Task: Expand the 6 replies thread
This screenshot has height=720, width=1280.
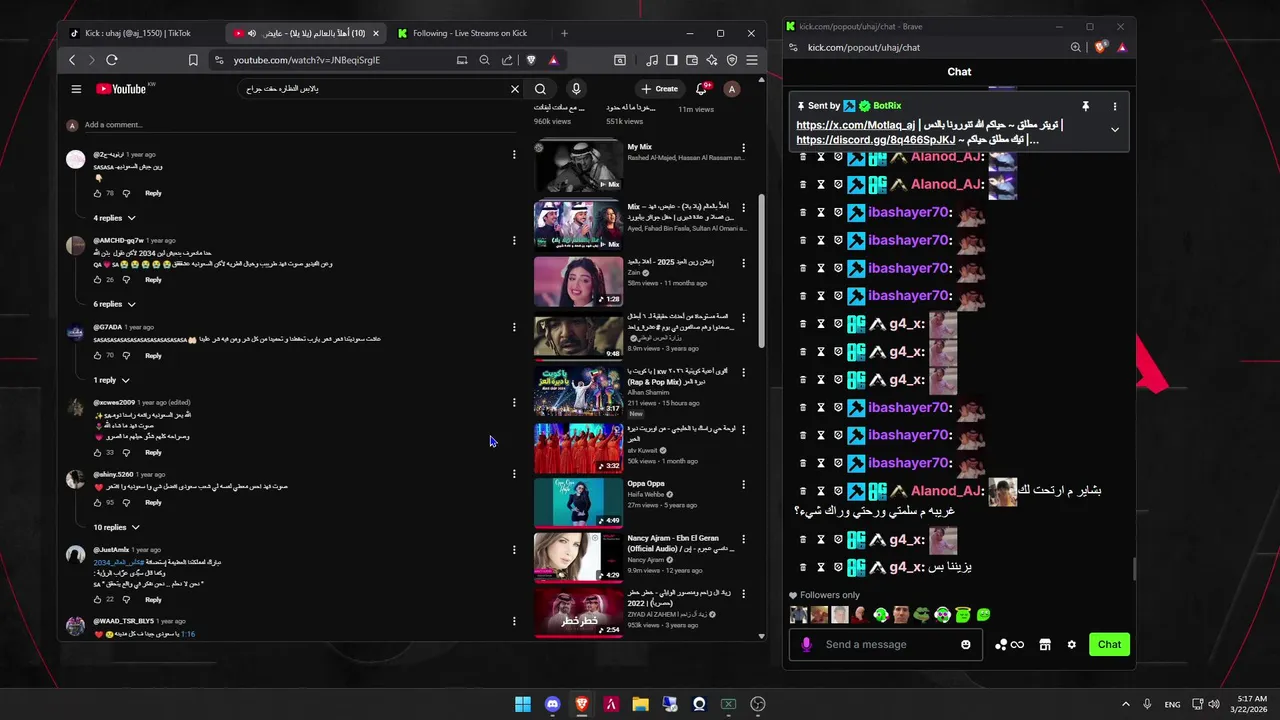Action: click(114, 304)
